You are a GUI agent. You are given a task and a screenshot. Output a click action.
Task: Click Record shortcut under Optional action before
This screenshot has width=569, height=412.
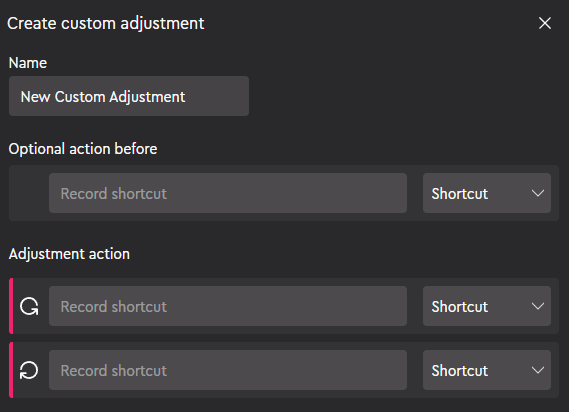click(228, 193)
